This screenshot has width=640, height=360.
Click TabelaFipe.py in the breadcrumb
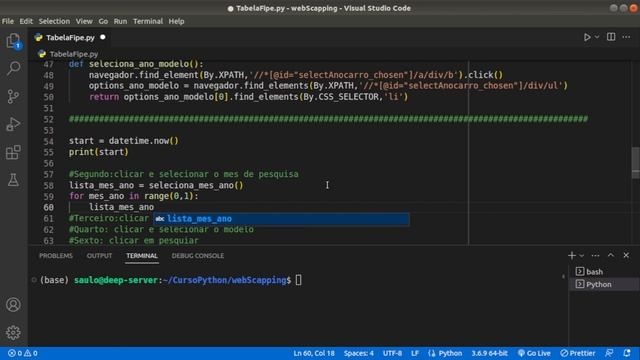pos(74,54)
